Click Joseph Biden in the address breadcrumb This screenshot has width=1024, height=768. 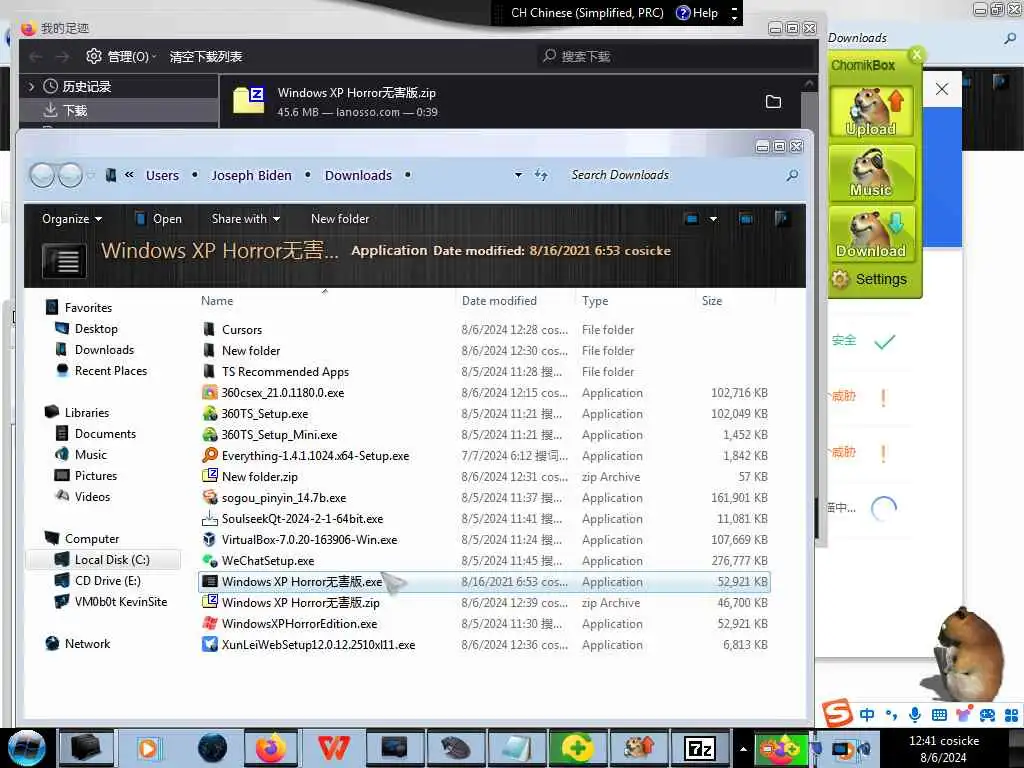pyautogui.click(x=251, y=175)
